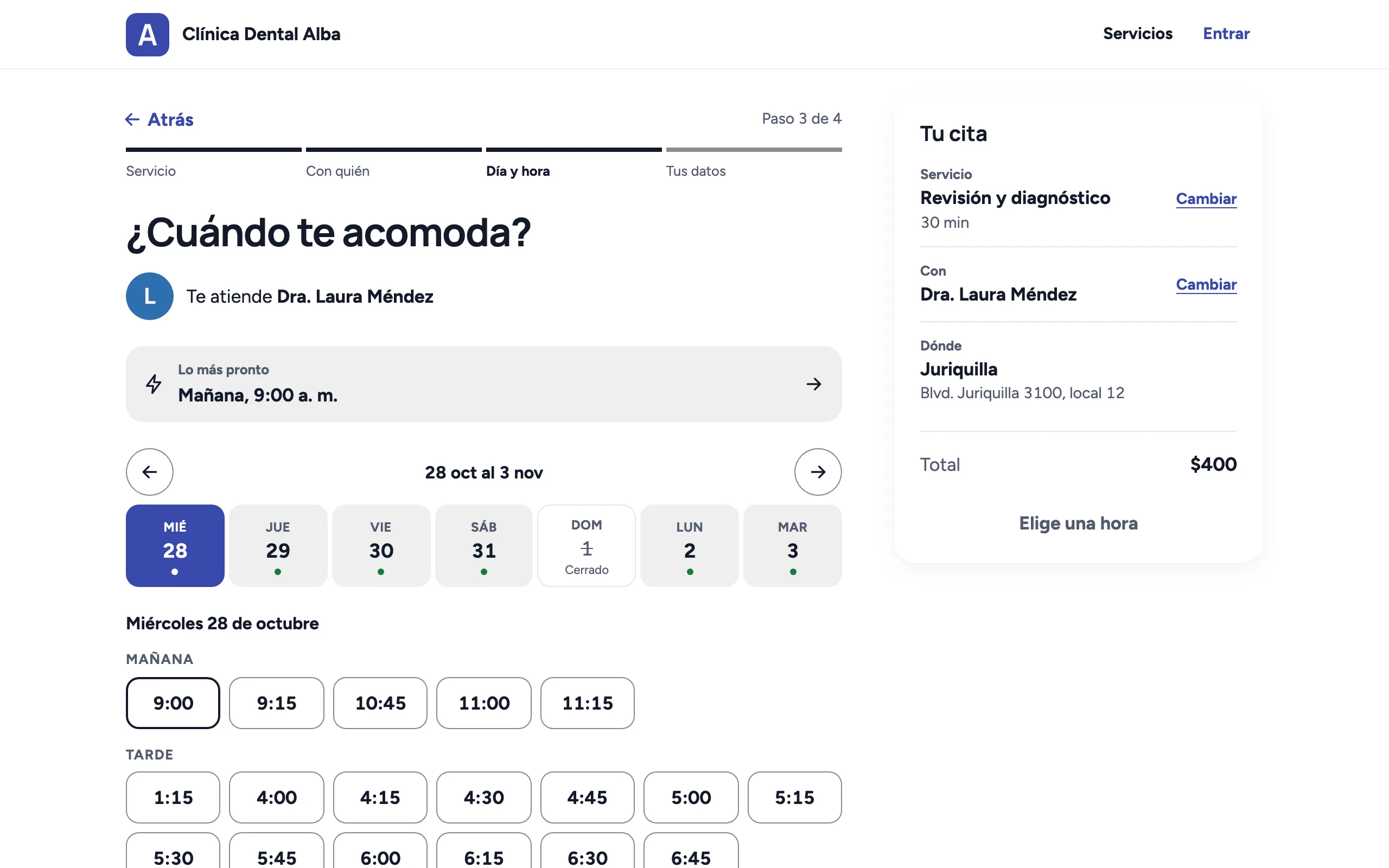Click the 'Elige una hora' button
Viewport: 1389px width, 868px height.
(x=1078, y=523)
